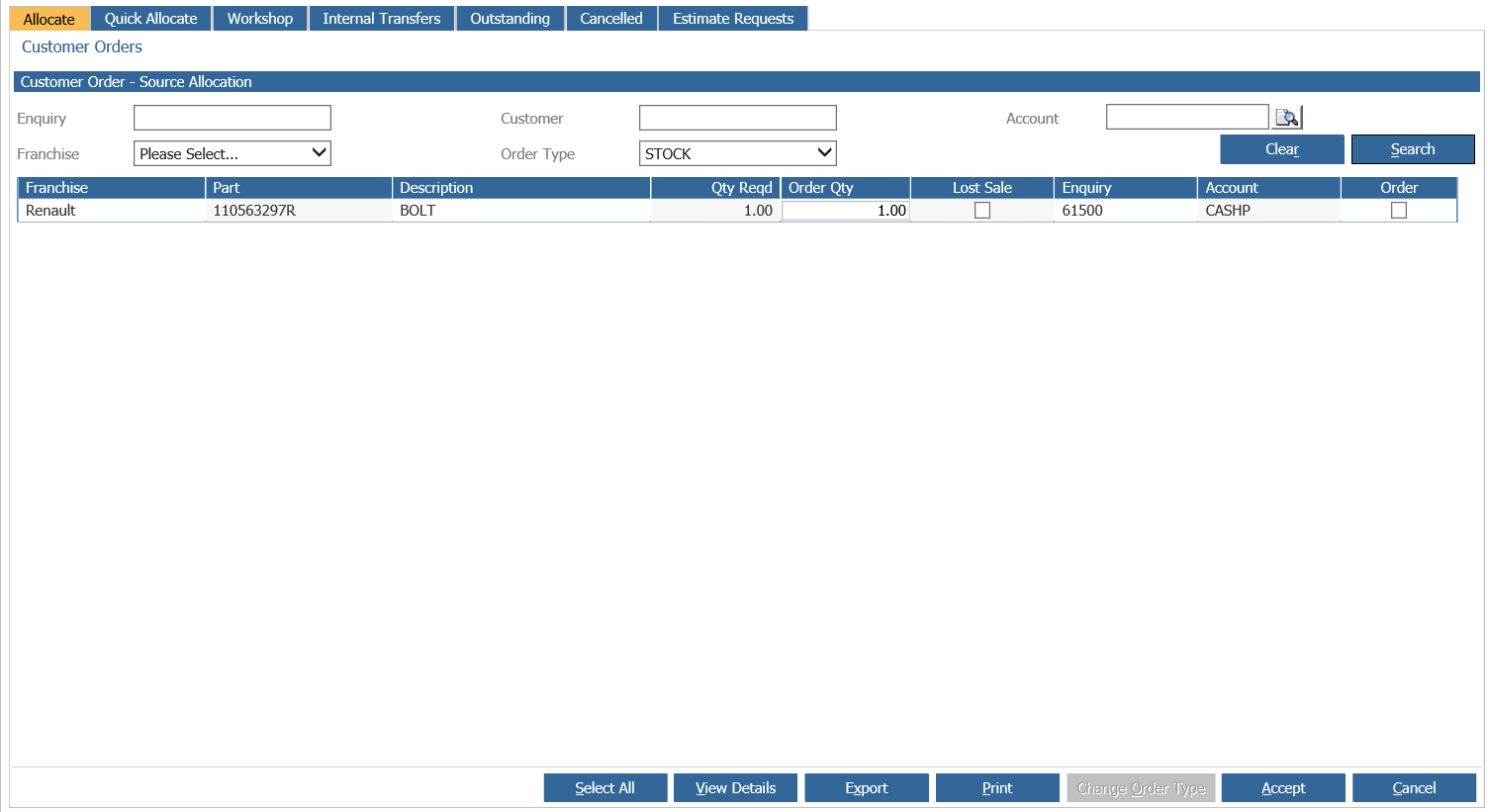
Task: Open the Estimate Requests tab
Action: (x=733, y=19)
